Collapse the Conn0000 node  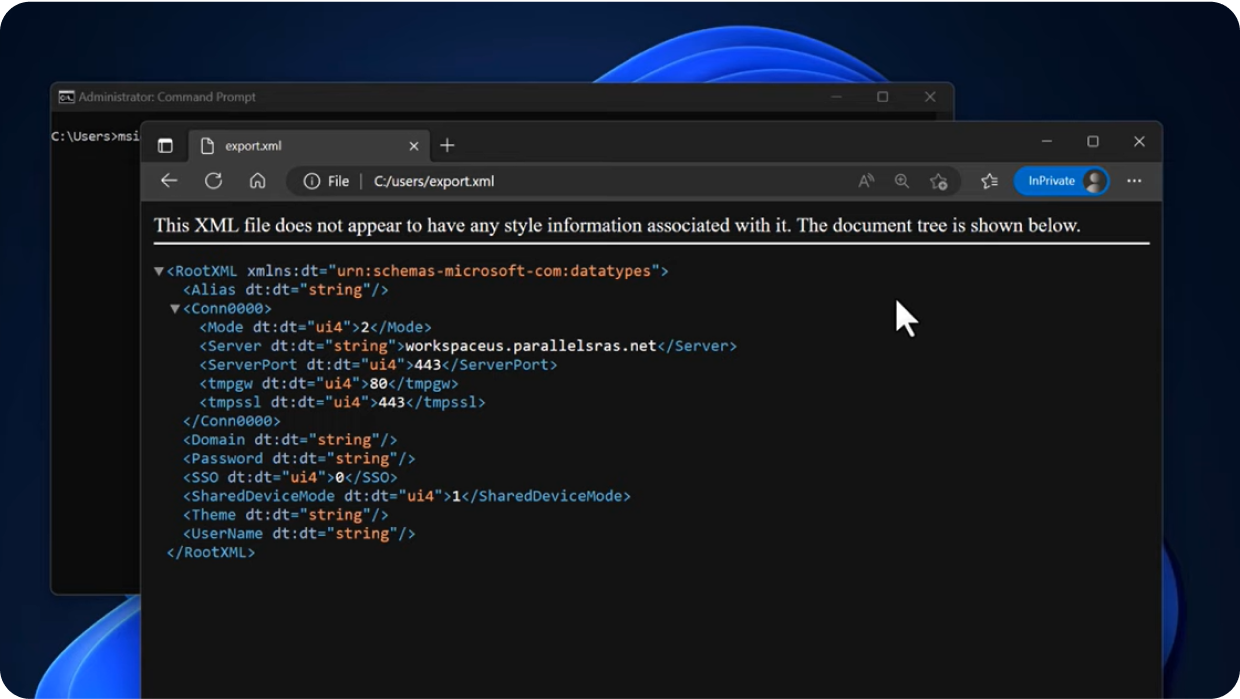175,309
